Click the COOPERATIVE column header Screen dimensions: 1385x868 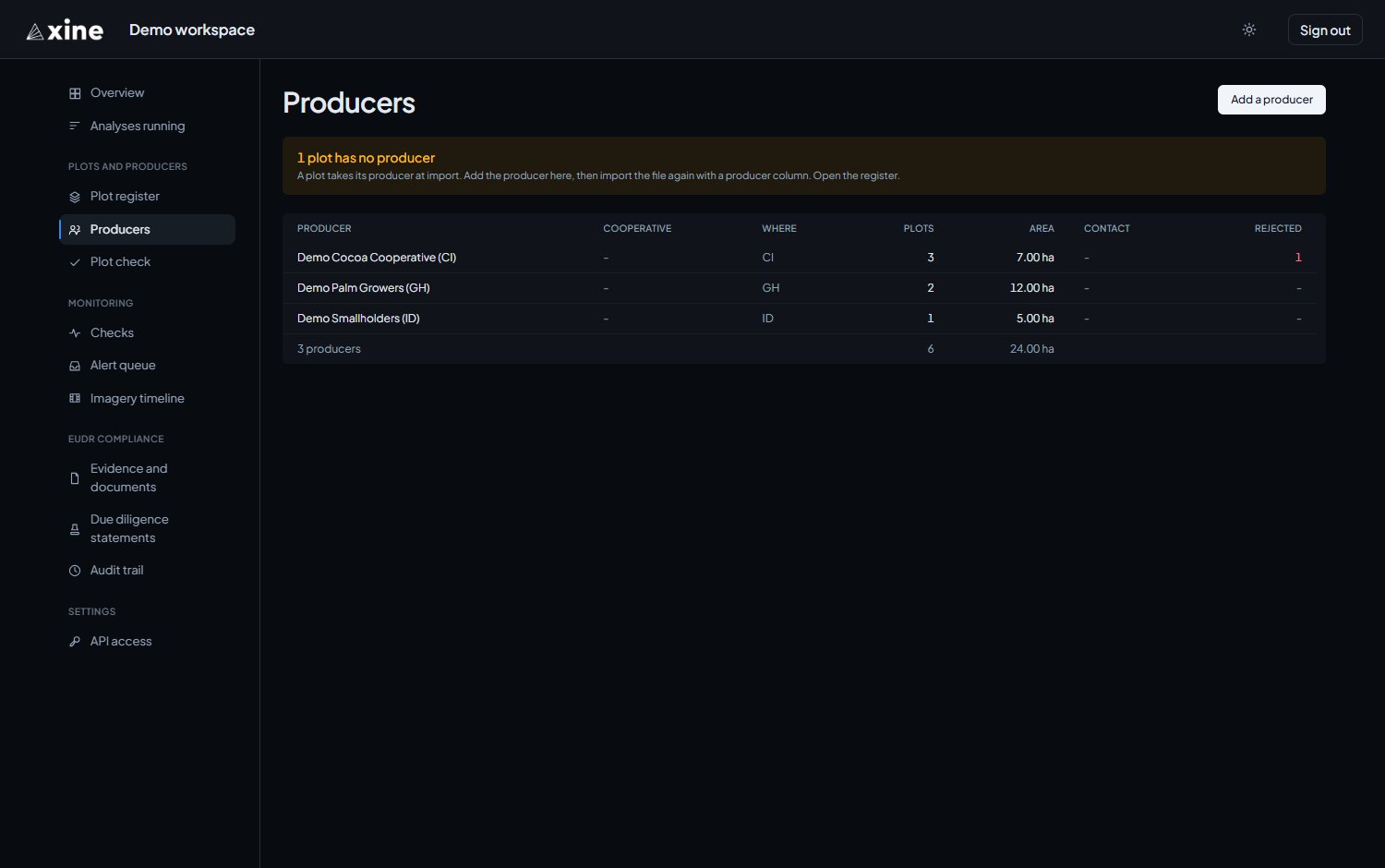637,228
